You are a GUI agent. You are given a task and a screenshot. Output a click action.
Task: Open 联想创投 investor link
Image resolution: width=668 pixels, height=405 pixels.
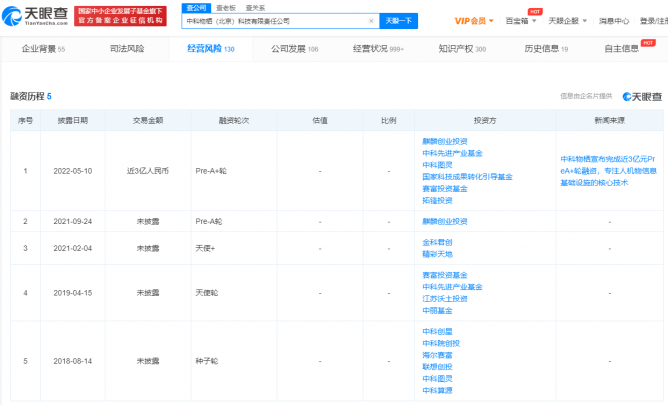(437, 367)
